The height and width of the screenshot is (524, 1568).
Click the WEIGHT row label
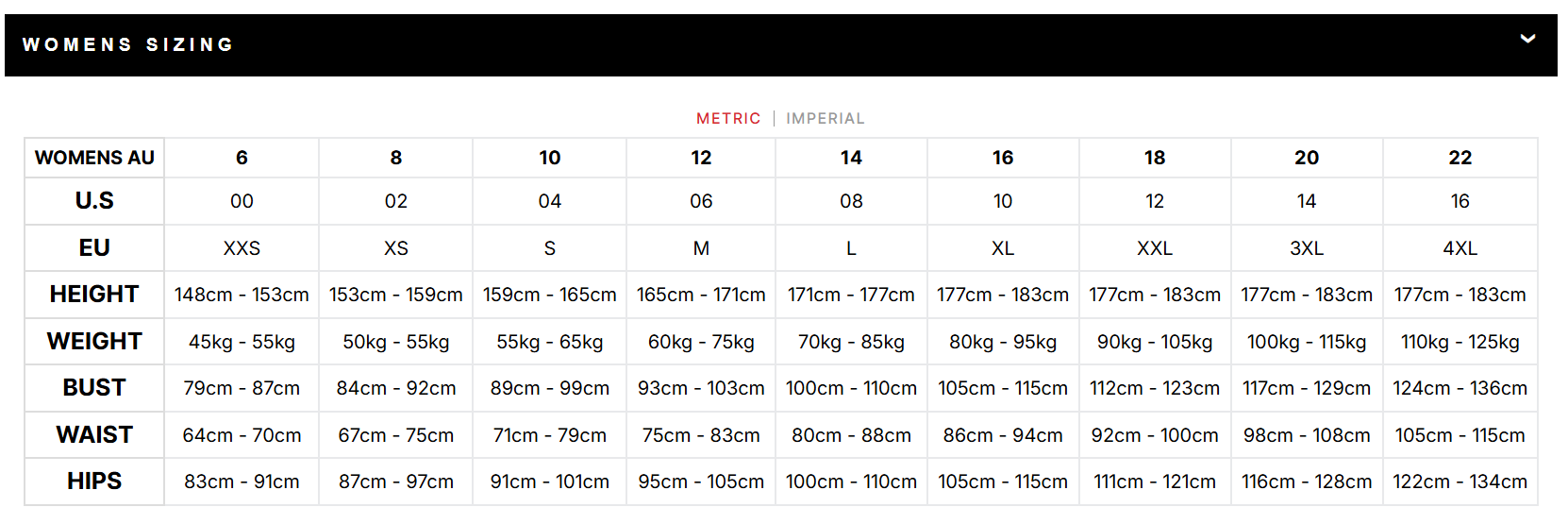94,341
